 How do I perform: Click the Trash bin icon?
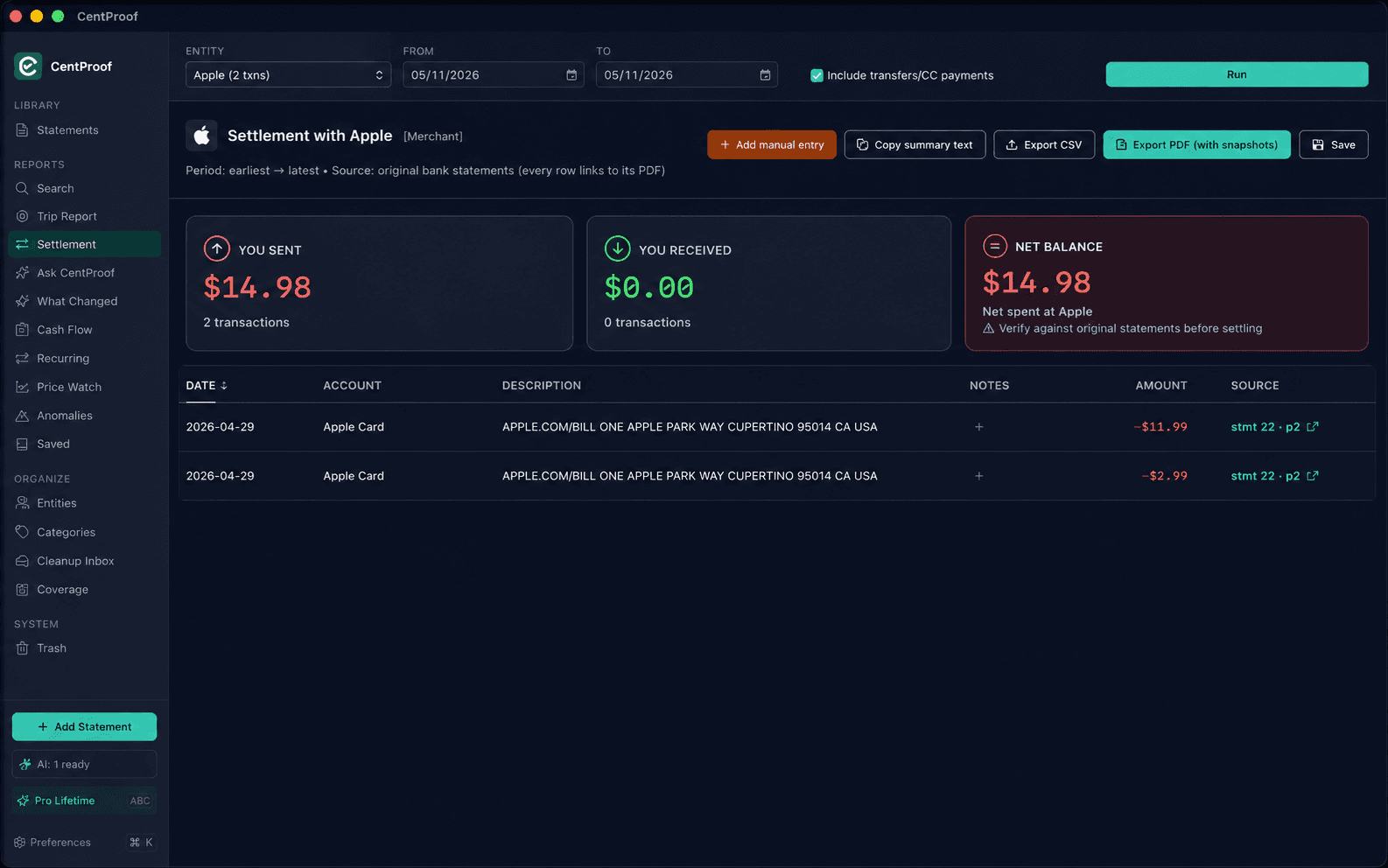coord(23,648)
